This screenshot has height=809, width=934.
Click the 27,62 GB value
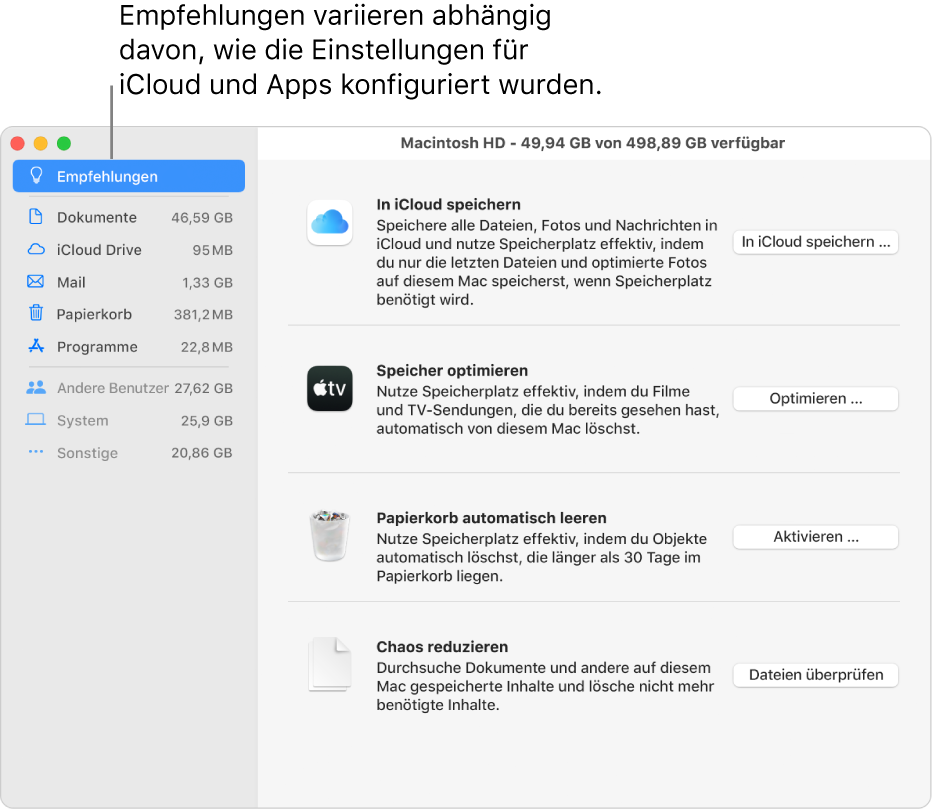pyautogui.click(x=203, y=388)
